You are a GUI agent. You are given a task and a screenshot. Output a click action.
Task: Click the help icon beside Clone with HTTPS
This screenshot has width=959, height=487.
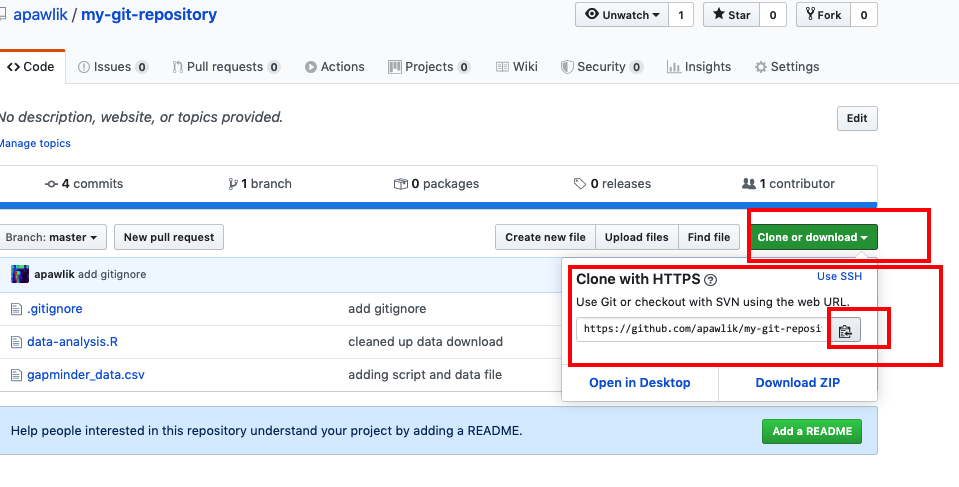coord(710,280)
